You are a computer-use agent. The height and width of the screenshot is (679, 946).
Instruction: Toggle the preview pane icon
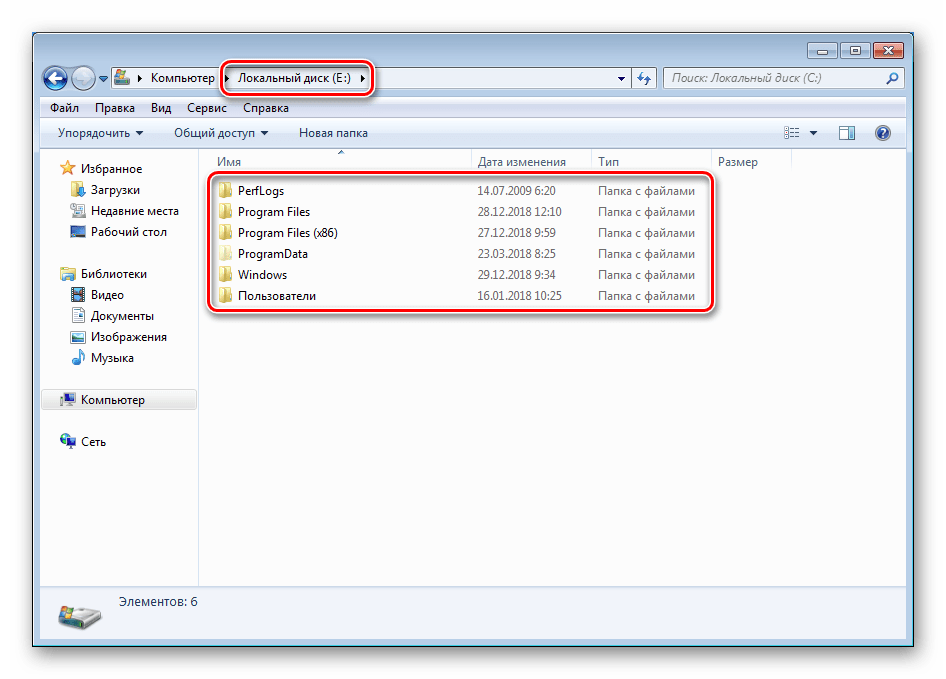(x=847, y=133)
